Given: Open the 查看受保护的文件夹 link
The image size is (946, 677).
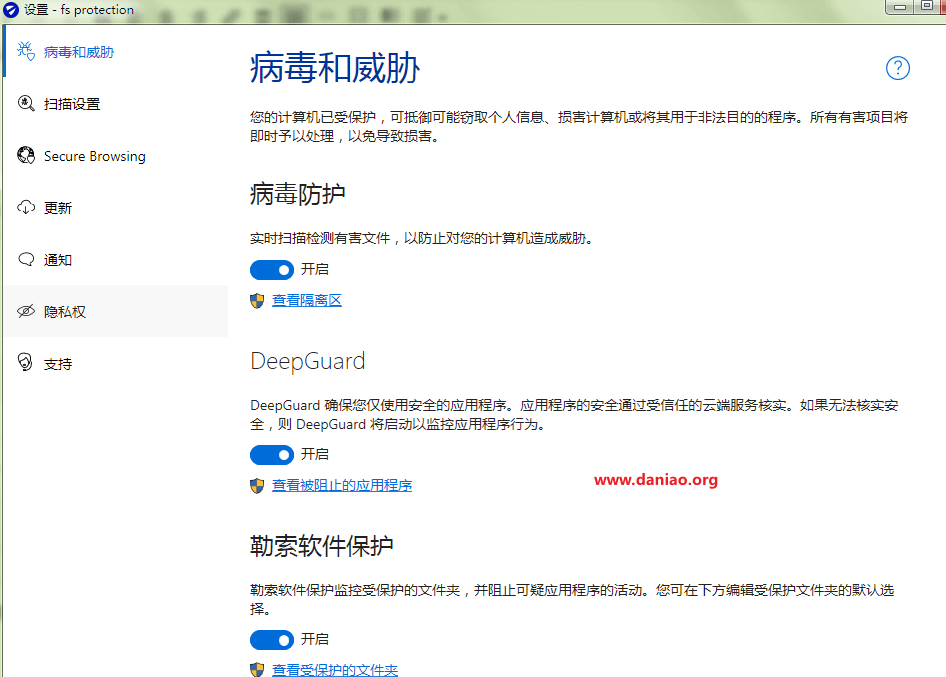Looking at the screenshot, I should click(x=335, y=670).
